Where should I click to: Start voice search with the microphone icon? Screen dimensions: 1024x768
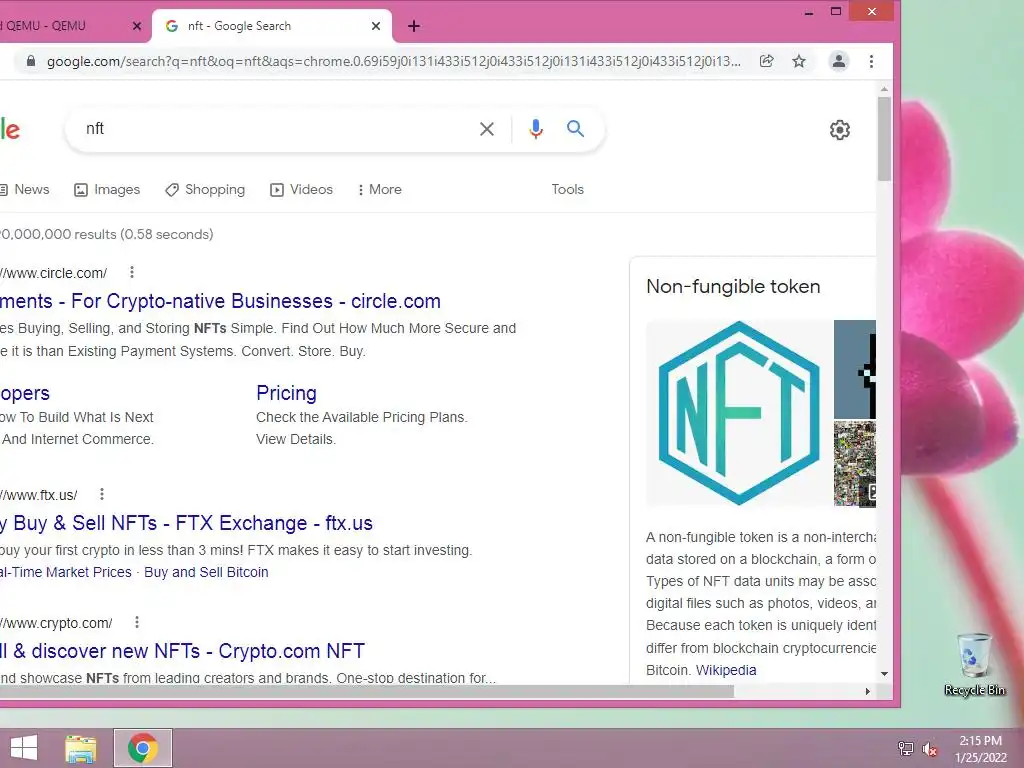click(x=536, y=129)
